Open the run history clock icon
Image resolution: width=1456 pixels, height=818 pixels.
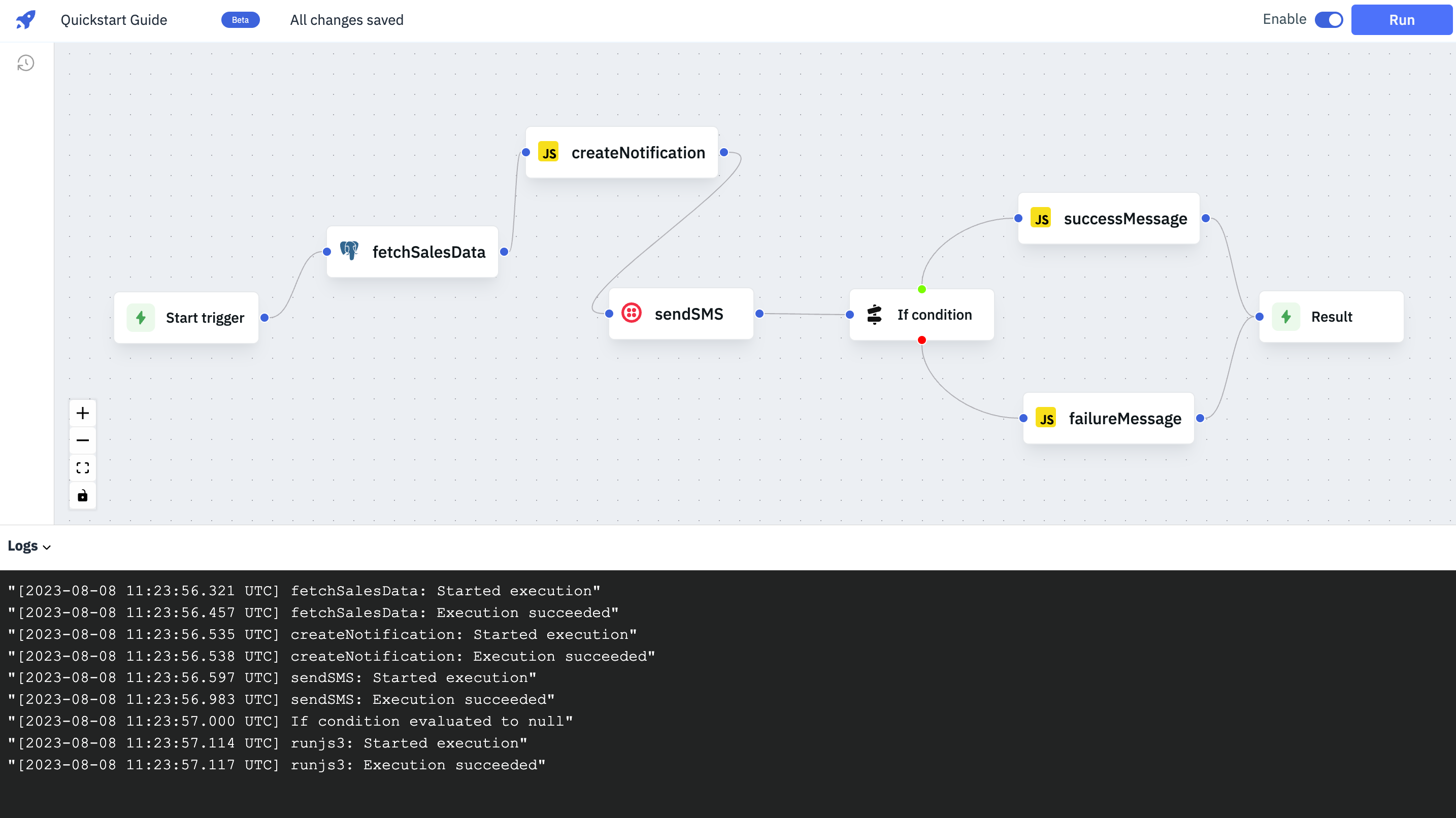26,63
